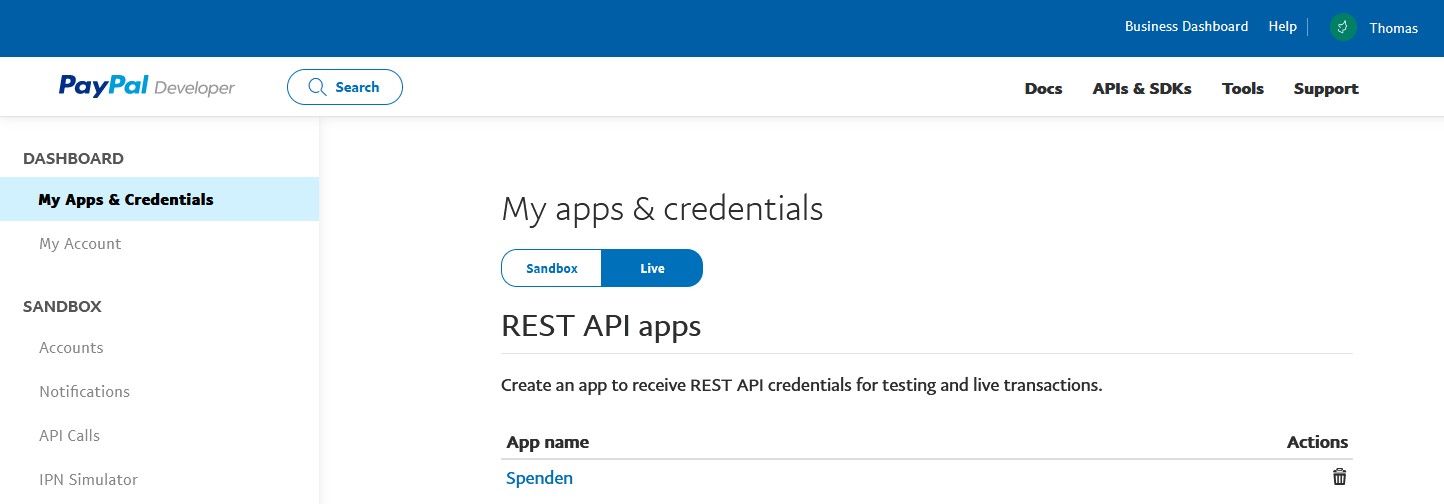
Task: Go to Sandbox Notifications
Action: click(x=84, y=391)
